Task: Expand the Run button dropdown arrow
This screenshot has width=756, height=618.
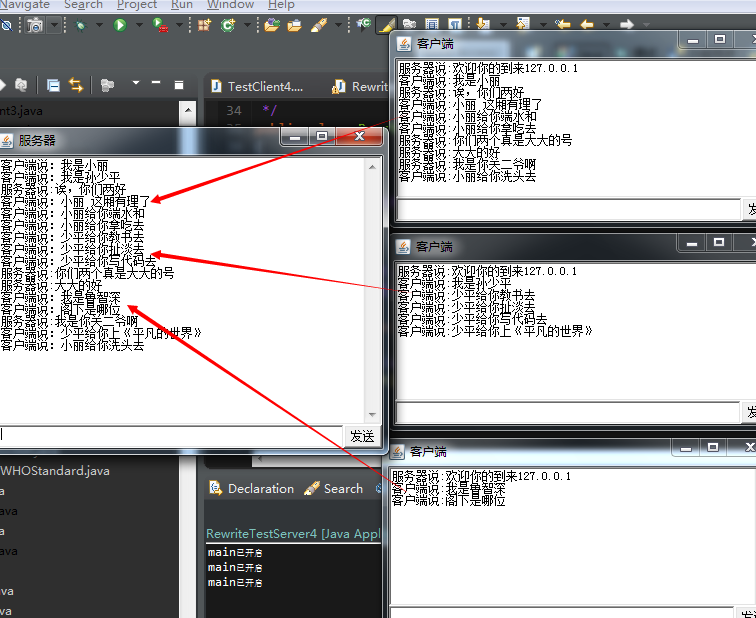Action: [x=137, y=25]
